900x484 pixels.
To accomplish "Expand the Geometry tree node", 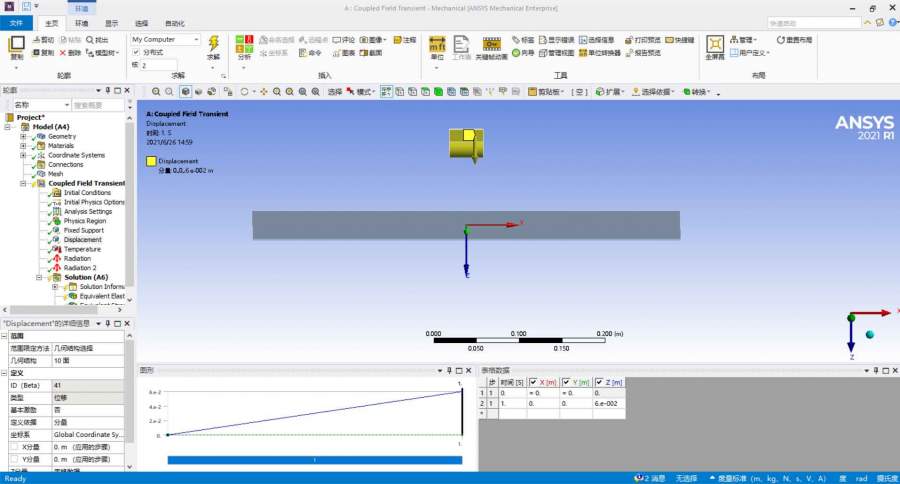I will point(23,137).
